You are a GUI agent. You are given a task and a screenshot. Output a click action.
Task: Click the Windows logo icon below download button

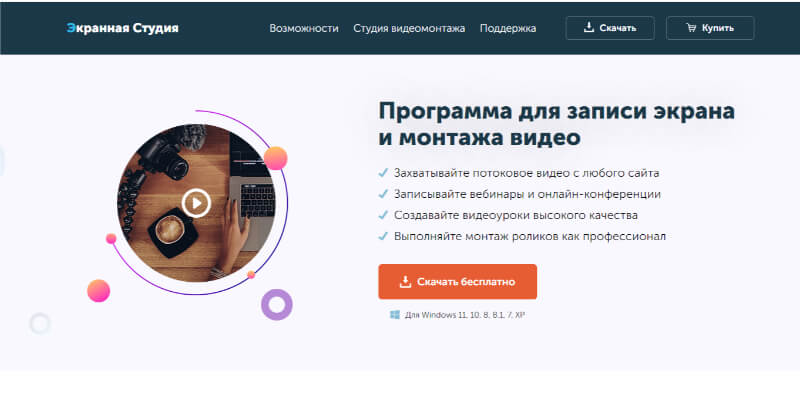point(394,315)
